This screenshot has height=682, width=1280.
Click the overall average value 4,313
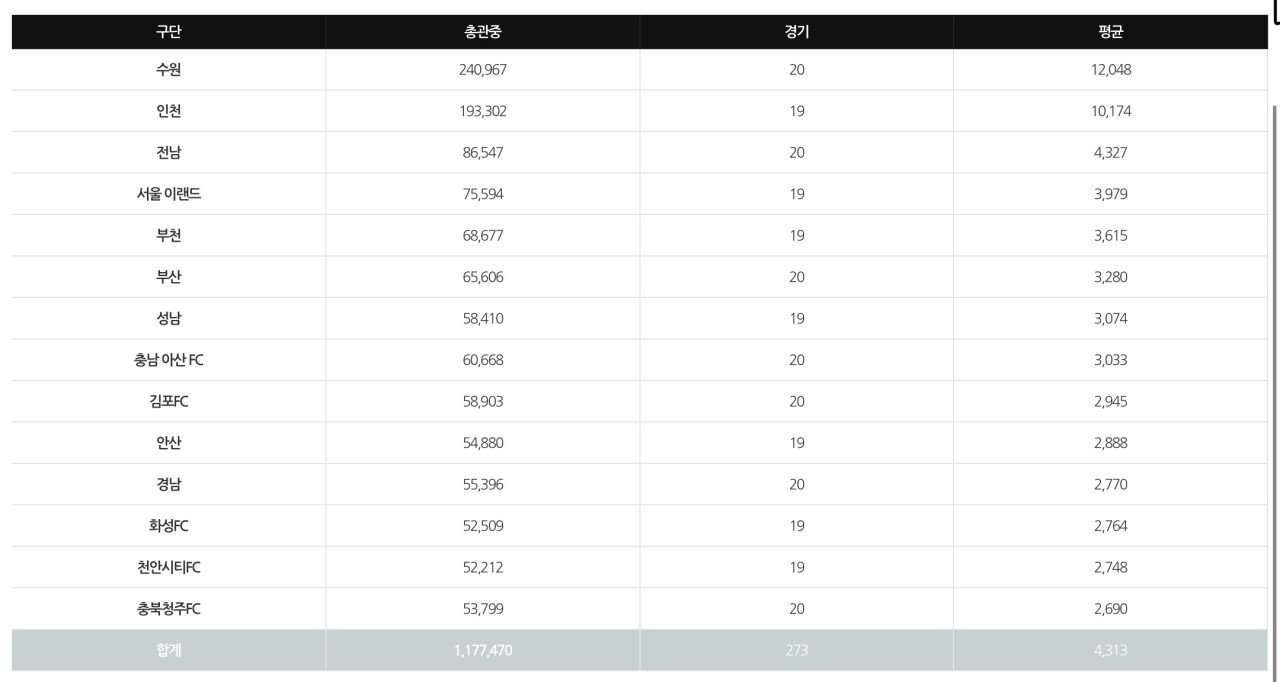1111,650
